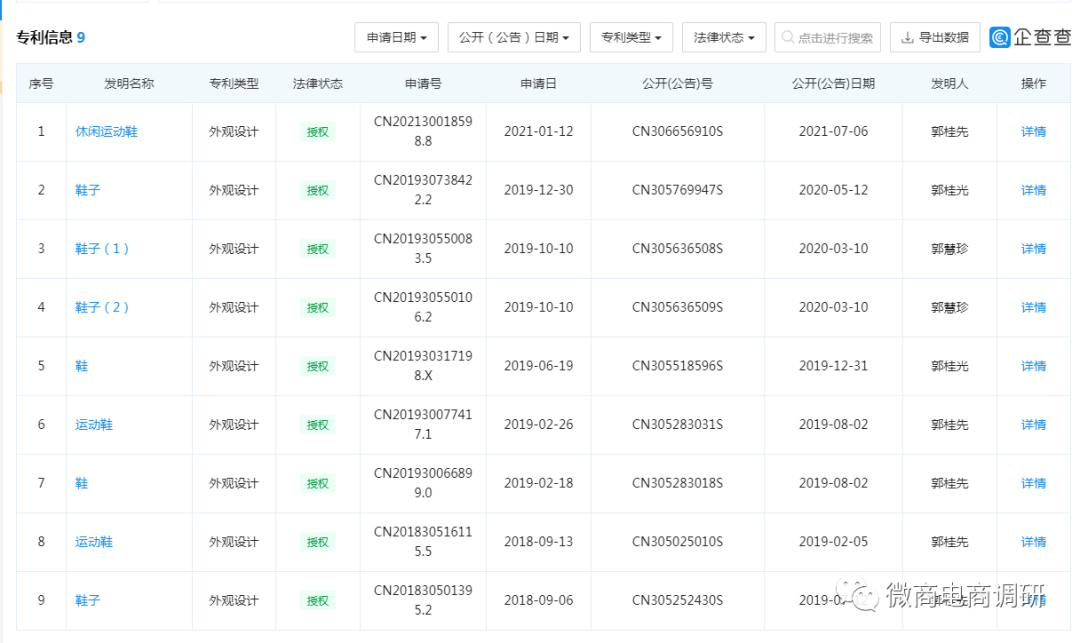
Task: Click the export download icon
Action: [908, 38]
